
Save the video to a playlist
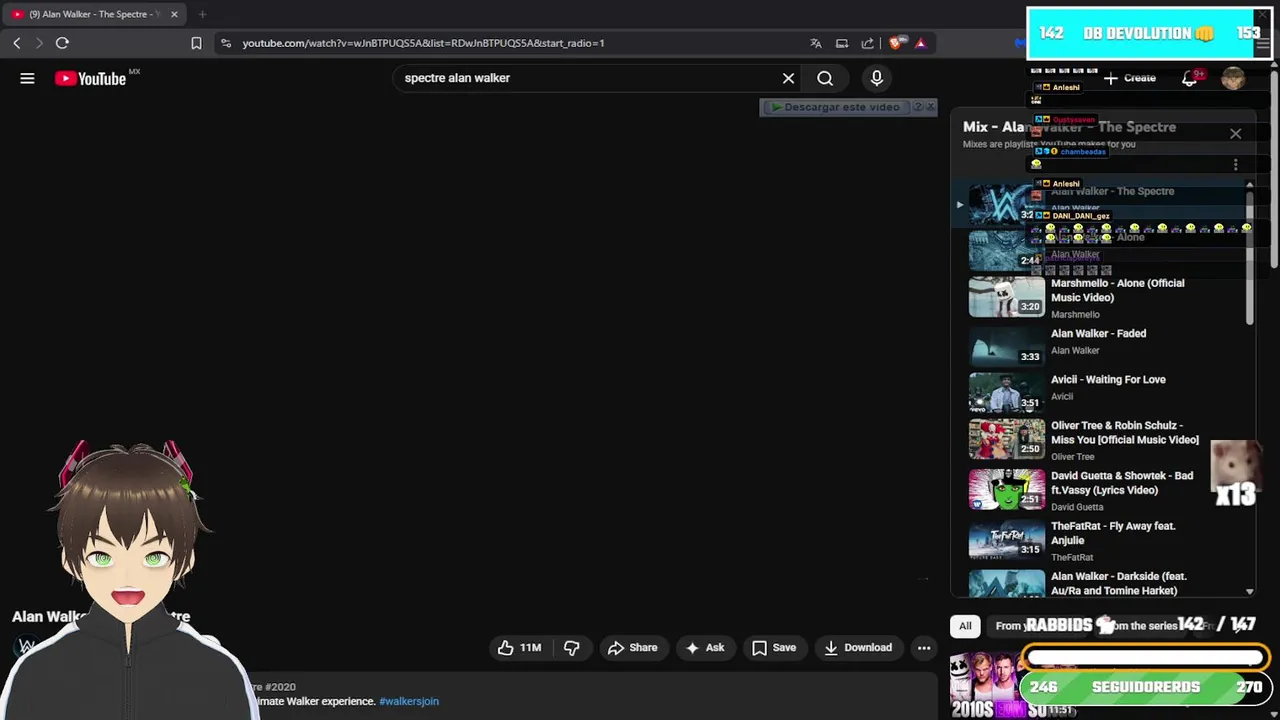[x=774, y=648]
